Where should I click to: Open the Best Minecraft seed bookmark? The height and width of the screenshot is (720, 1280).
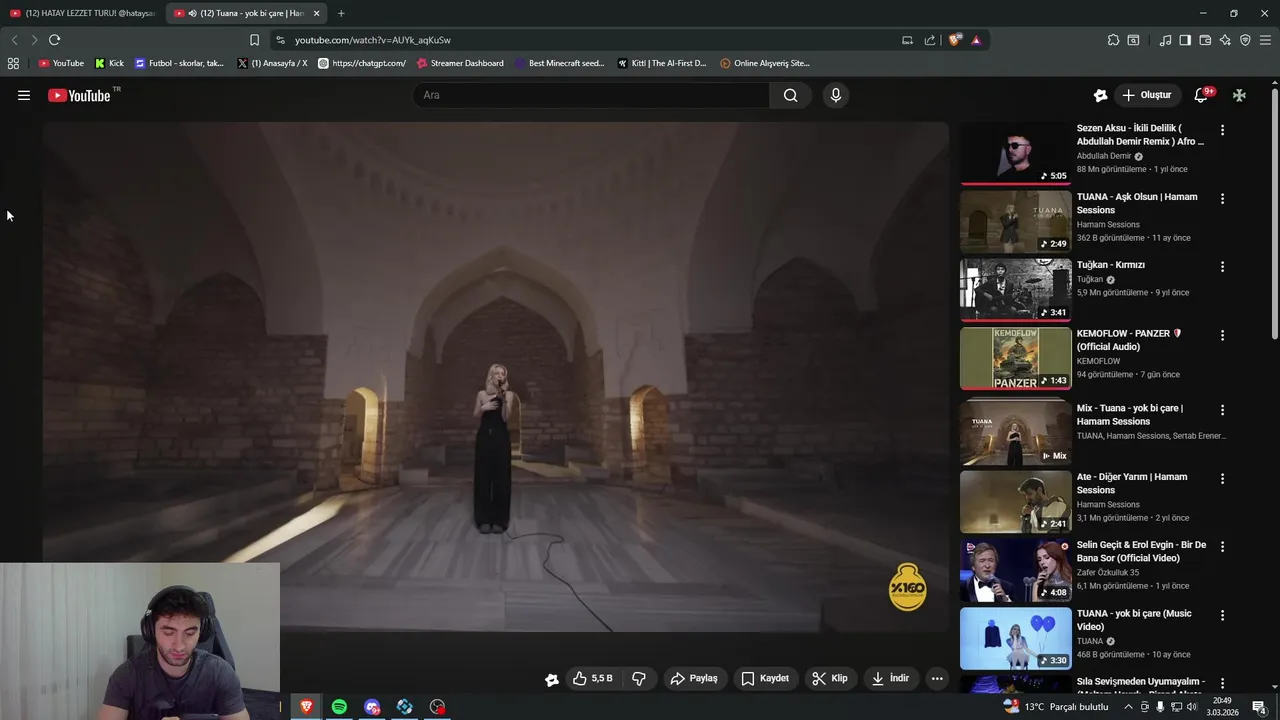pos(560,63)
